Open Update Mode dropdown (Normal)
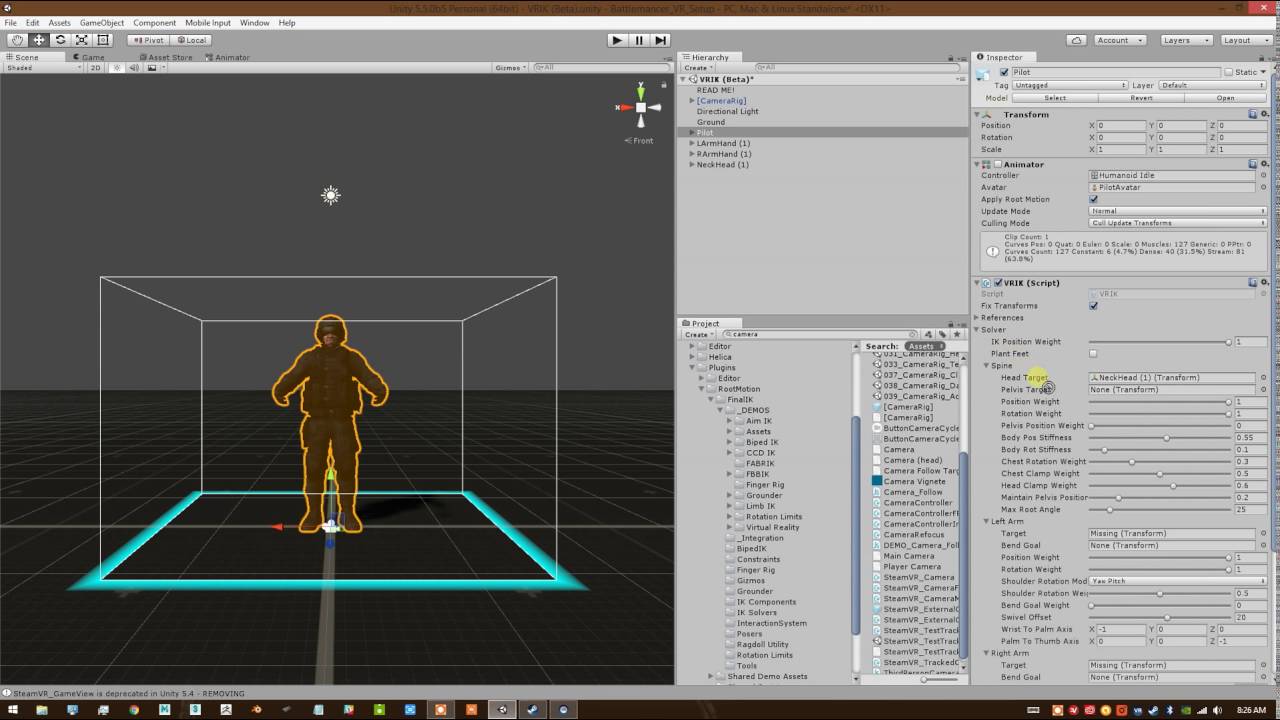Image resolution: width=1280 pixels, height=720 pixels. (x=1178, y=211)
